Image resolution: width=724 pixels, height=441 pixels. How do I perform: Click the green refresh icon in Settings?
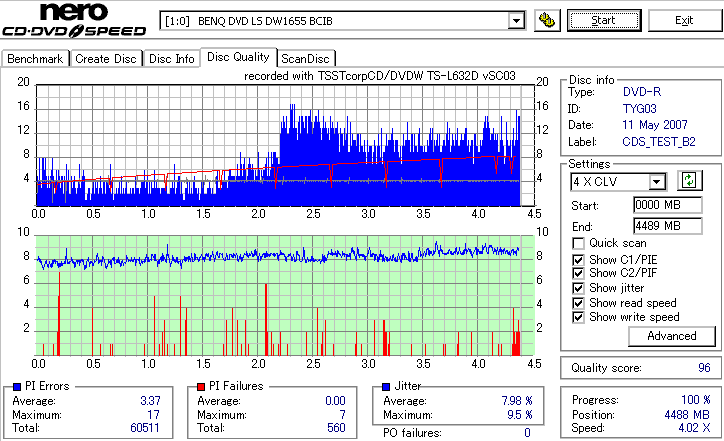coord(689,181)
